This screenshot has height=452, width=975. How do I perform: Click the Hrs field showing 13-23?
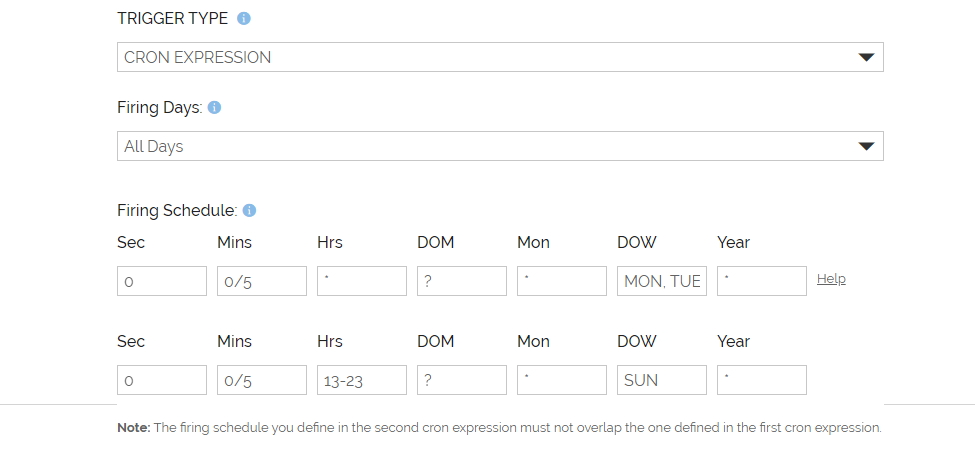click(x=362, y=380)
